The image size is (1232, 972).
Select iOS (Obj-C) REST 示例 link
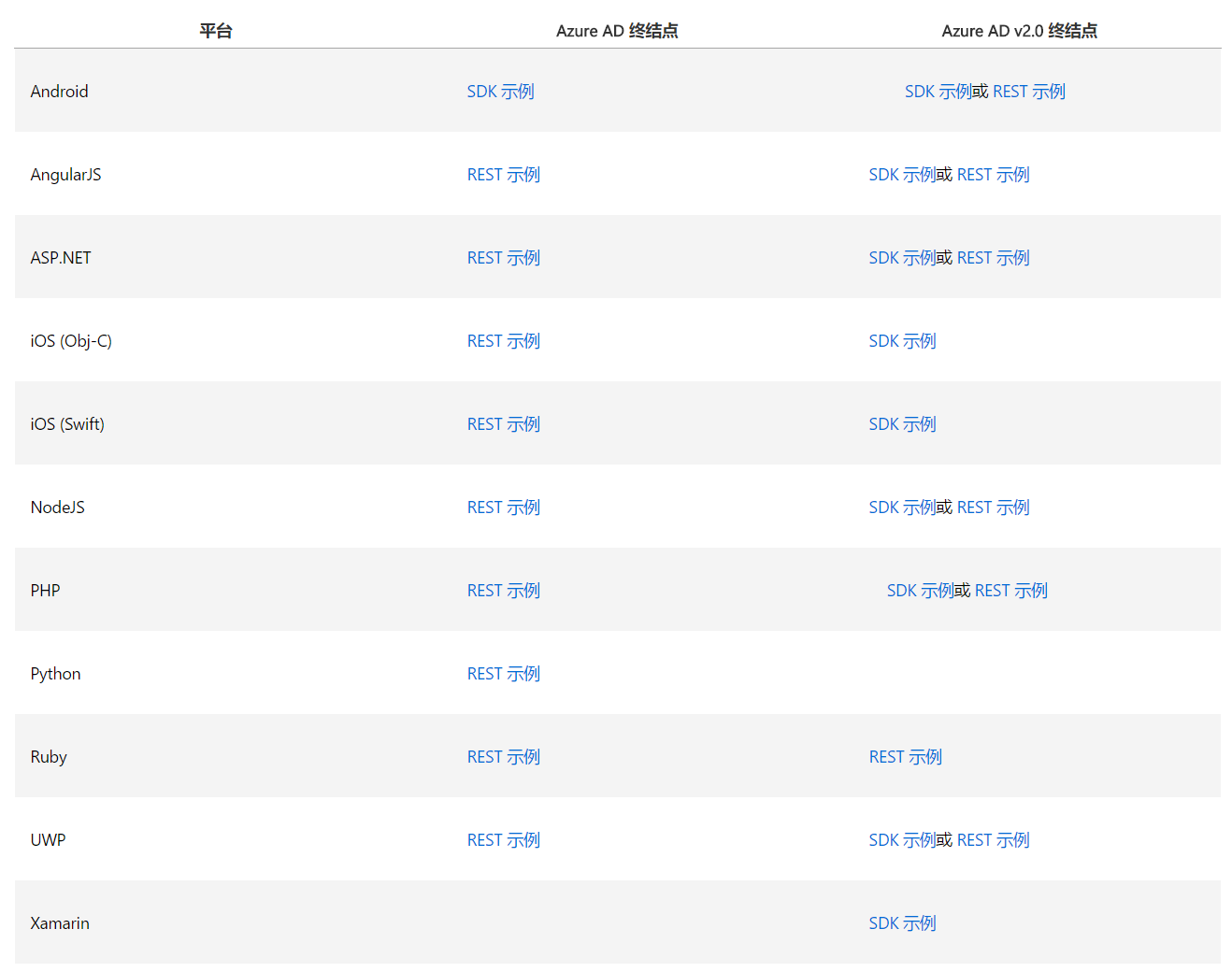pyautogui.click(x=503, y=341)
